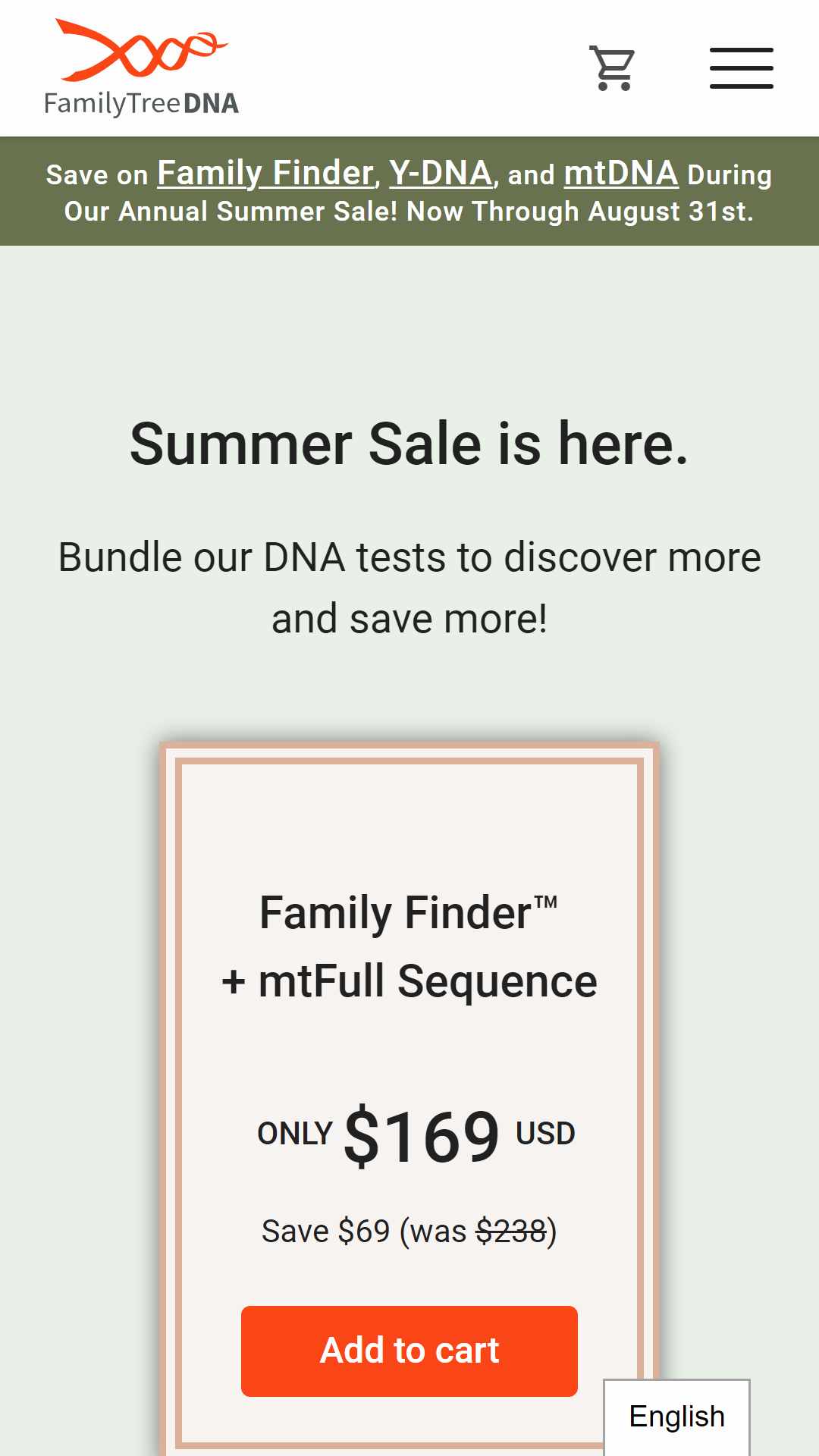Open the English language selector
The height and width of the screenshot is (1456, 819).
click(x=676, y=1417)
